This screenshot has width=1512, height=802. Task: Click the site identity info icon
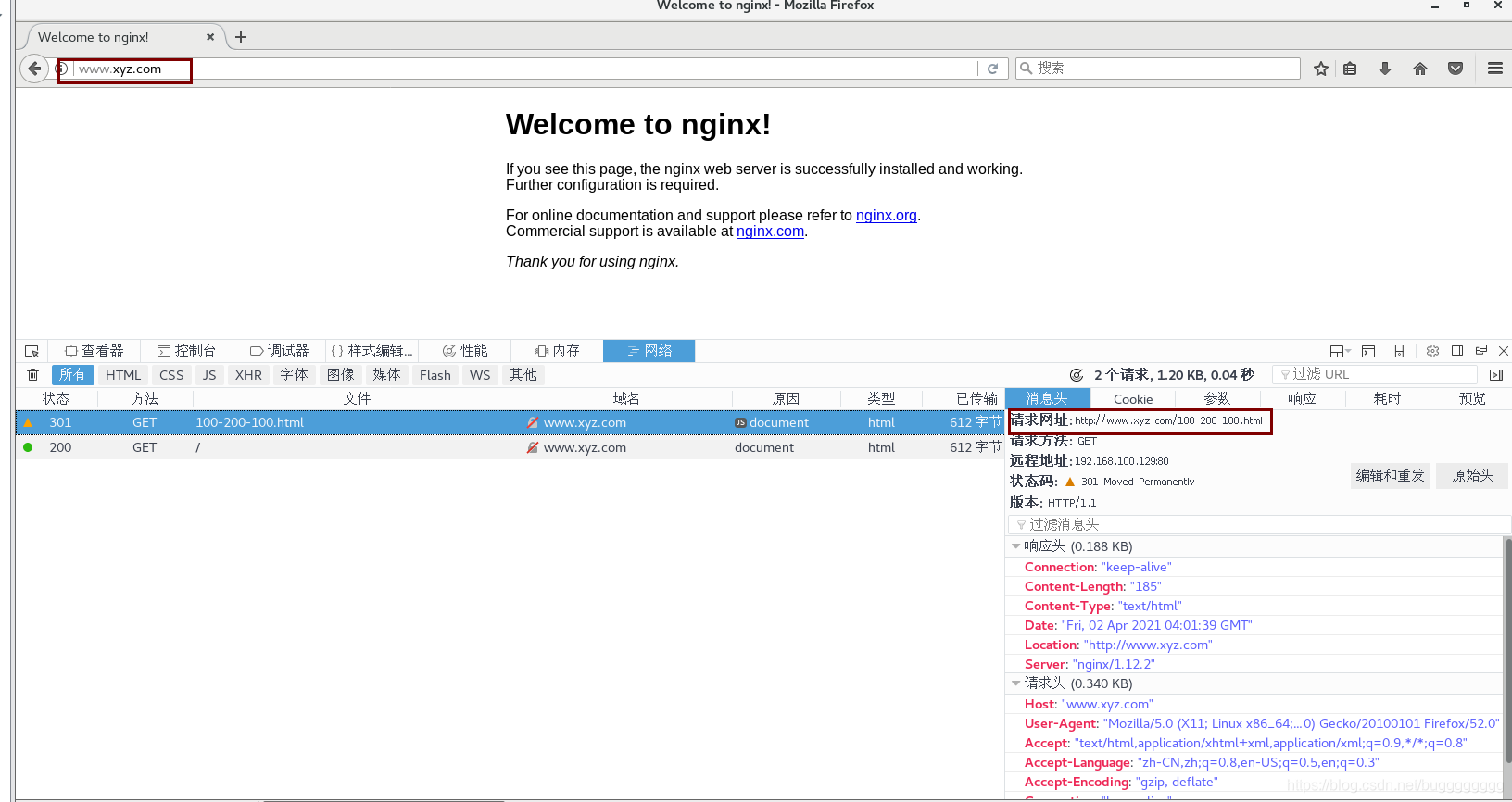62,69
